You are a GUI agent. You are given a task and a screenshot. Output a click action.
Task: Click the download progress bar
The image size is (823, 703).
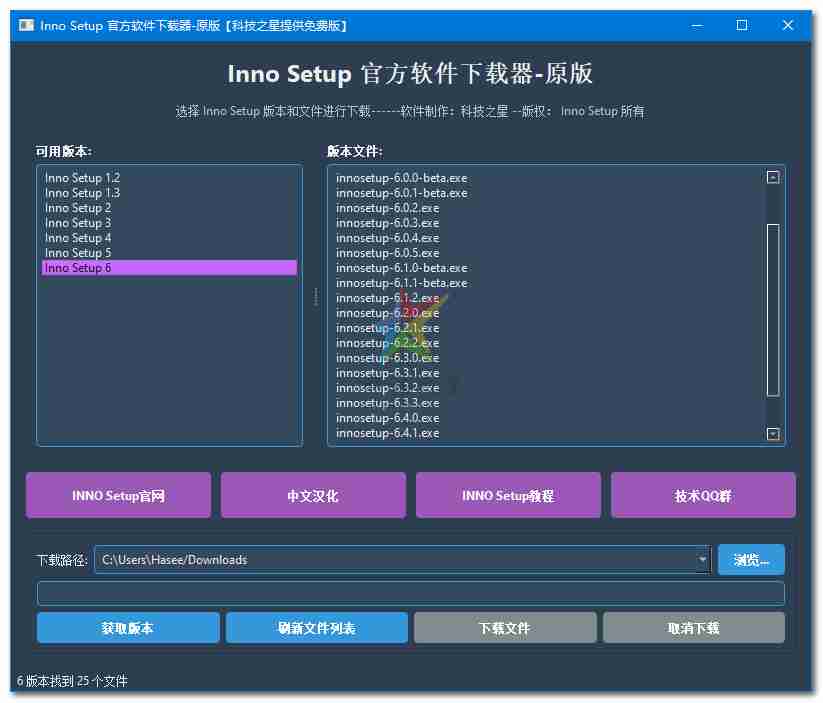coord(410,594)
